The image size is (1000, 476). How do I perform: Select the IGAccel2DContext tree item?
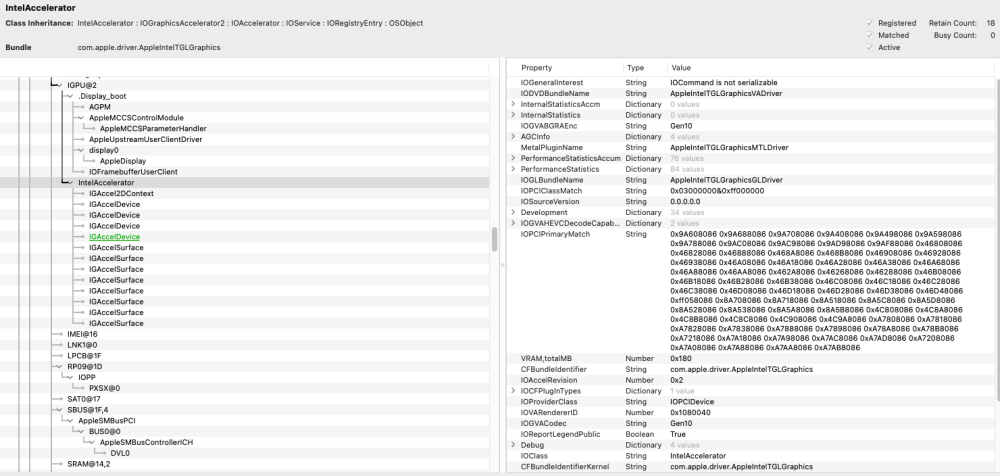click(121, 193)
